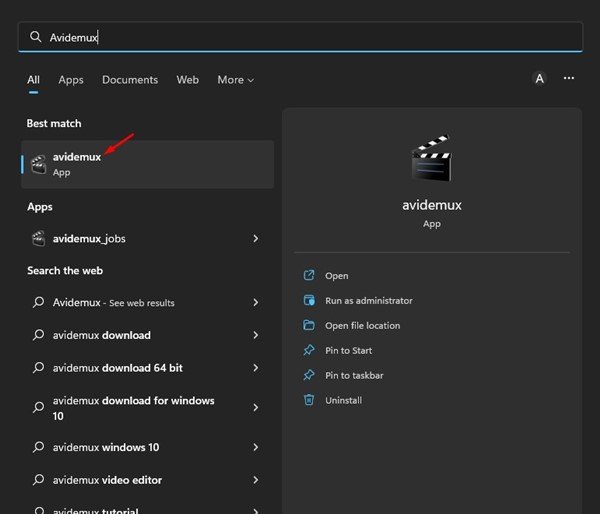Click the avidemux clapperboard icon in Best match

pos(38,164)
